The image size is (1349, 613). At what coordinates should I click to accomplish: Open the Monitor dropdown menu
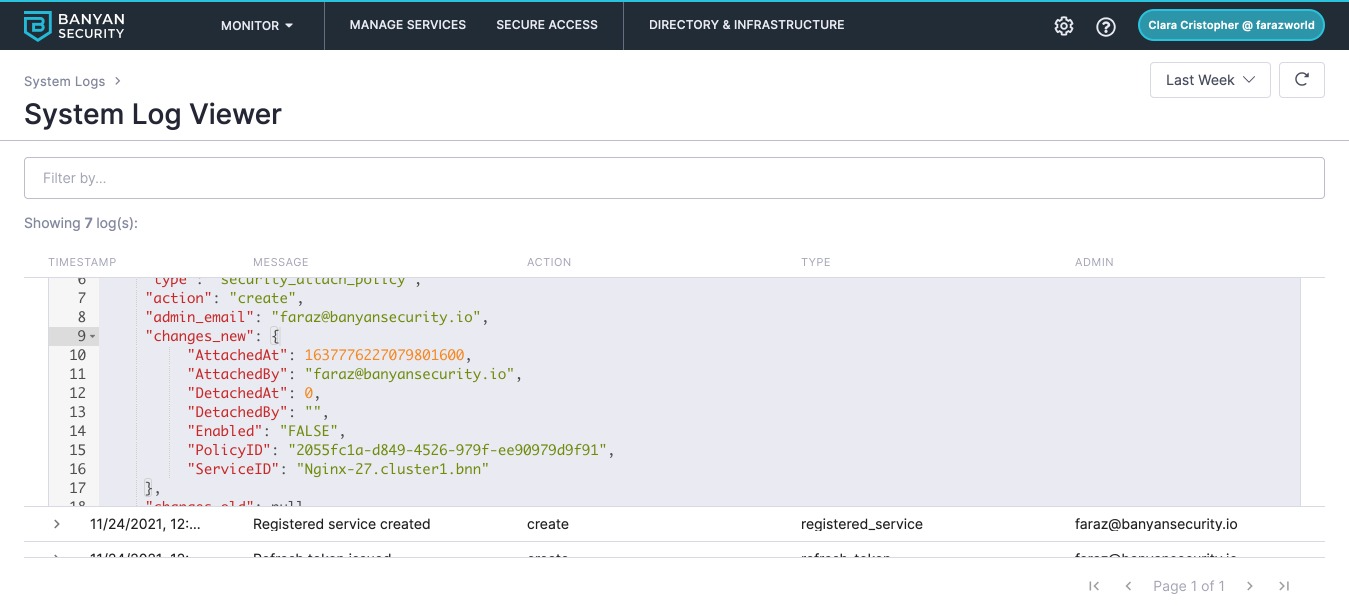click(257, 25)
